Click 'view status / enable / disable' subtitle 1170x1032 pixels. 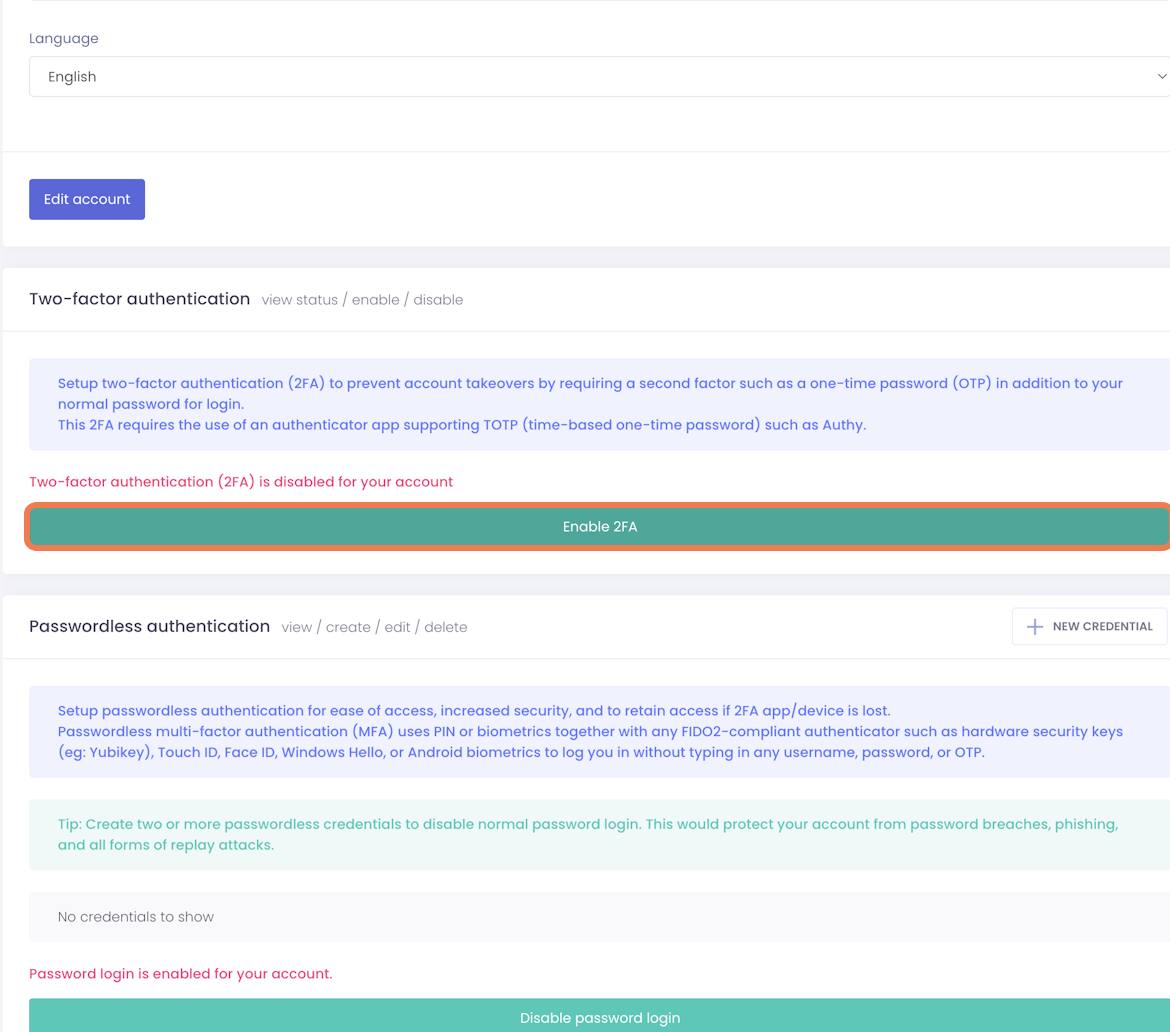click(x=362, y=300)
